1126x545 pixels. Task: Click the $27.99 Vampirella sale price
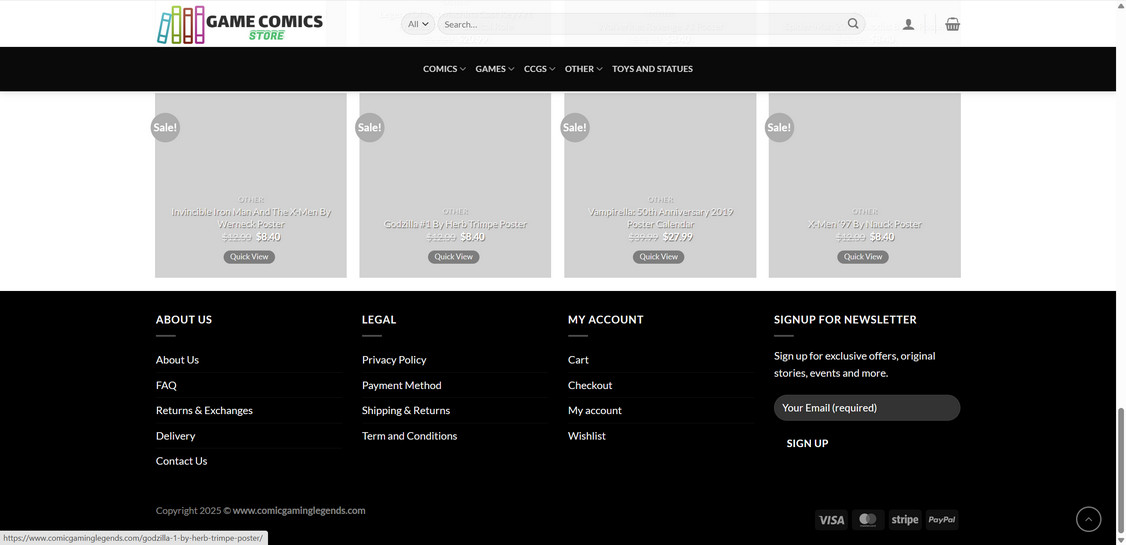pos(677,236)
